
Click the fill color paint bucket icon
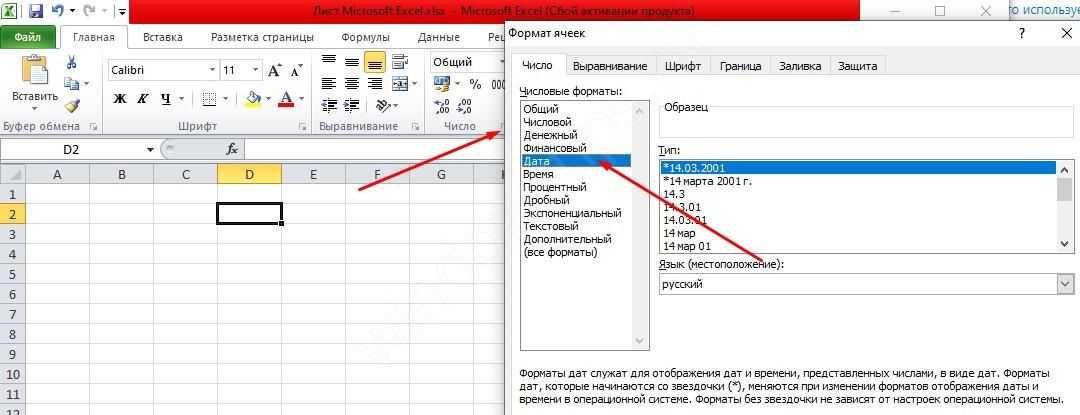pos(252,99)
